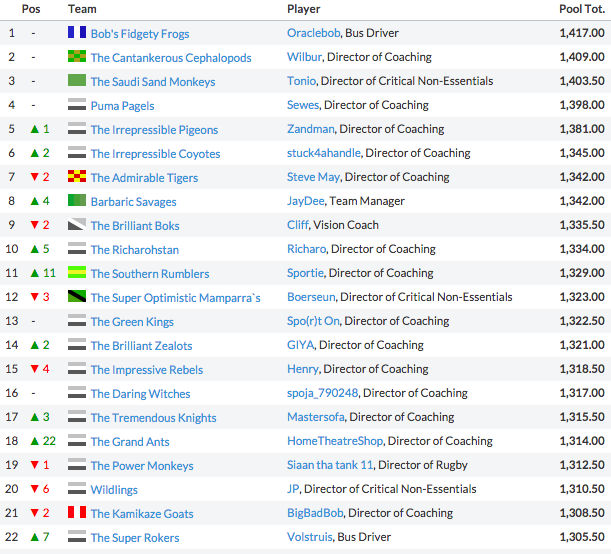
Task: Open Bob's Fidgety Frogs team page
Action: pos(140,34)
